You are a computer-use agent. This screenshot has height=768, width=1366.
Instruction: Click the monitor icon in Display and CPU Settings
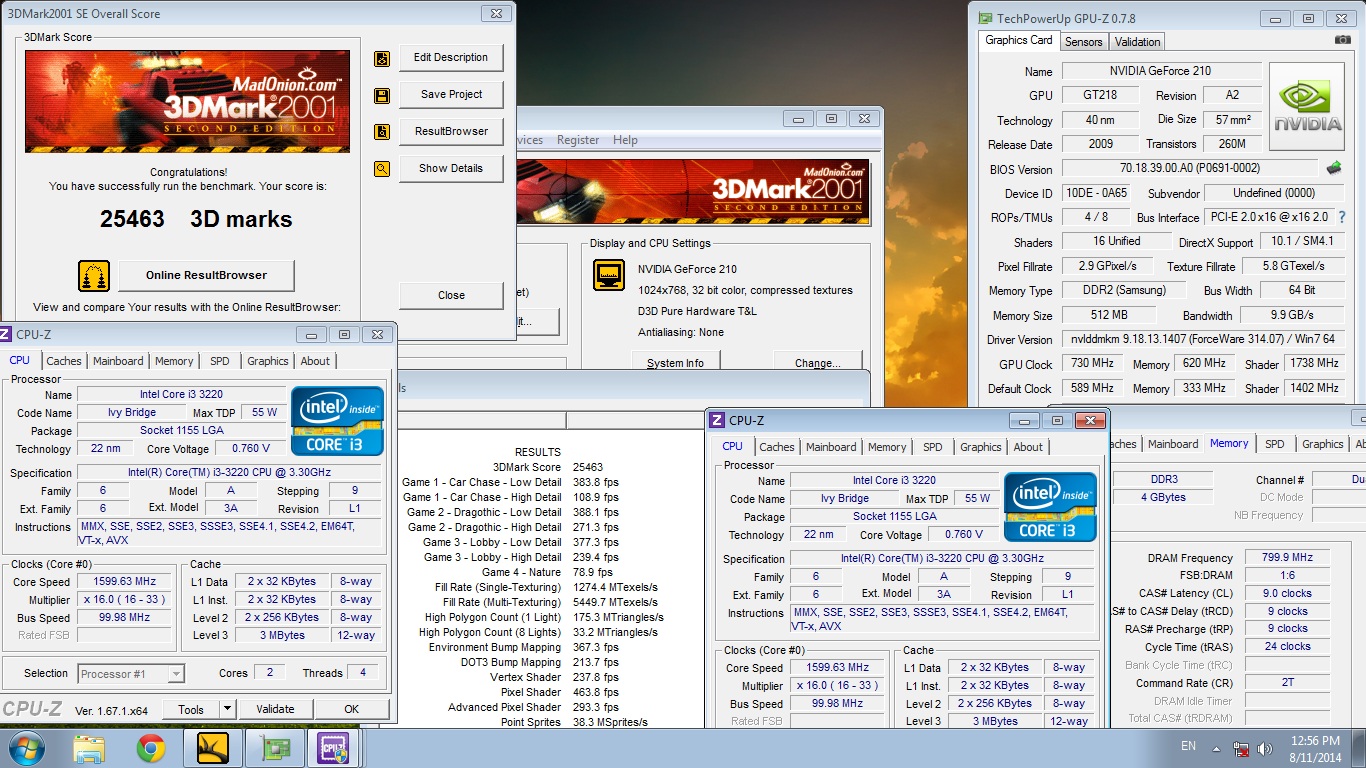click(609, 275)
